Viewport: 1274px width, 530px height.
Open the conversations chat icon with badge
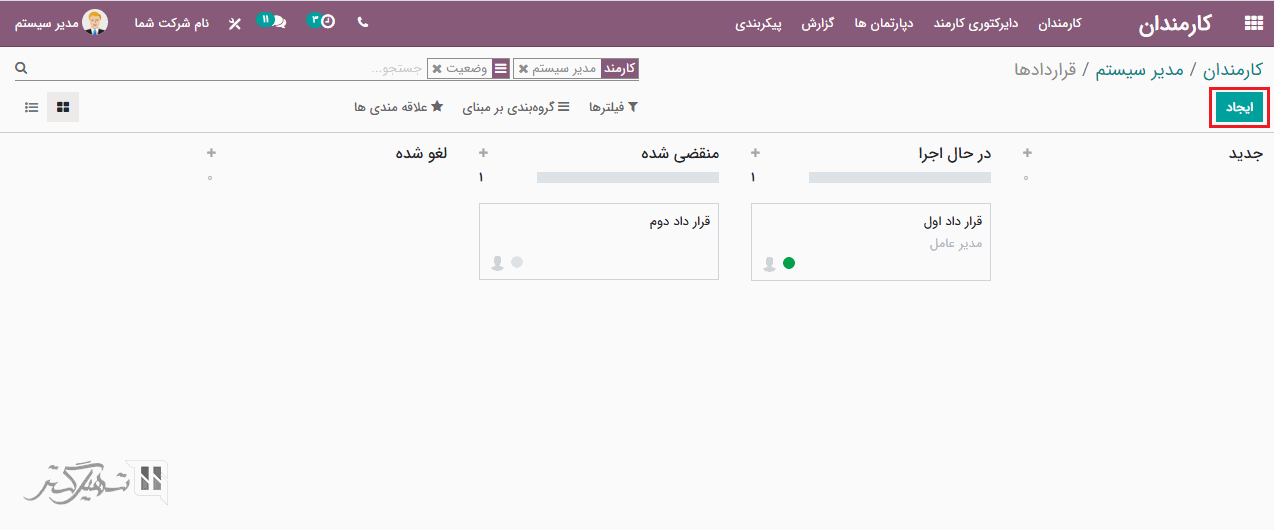pos(277,22)
